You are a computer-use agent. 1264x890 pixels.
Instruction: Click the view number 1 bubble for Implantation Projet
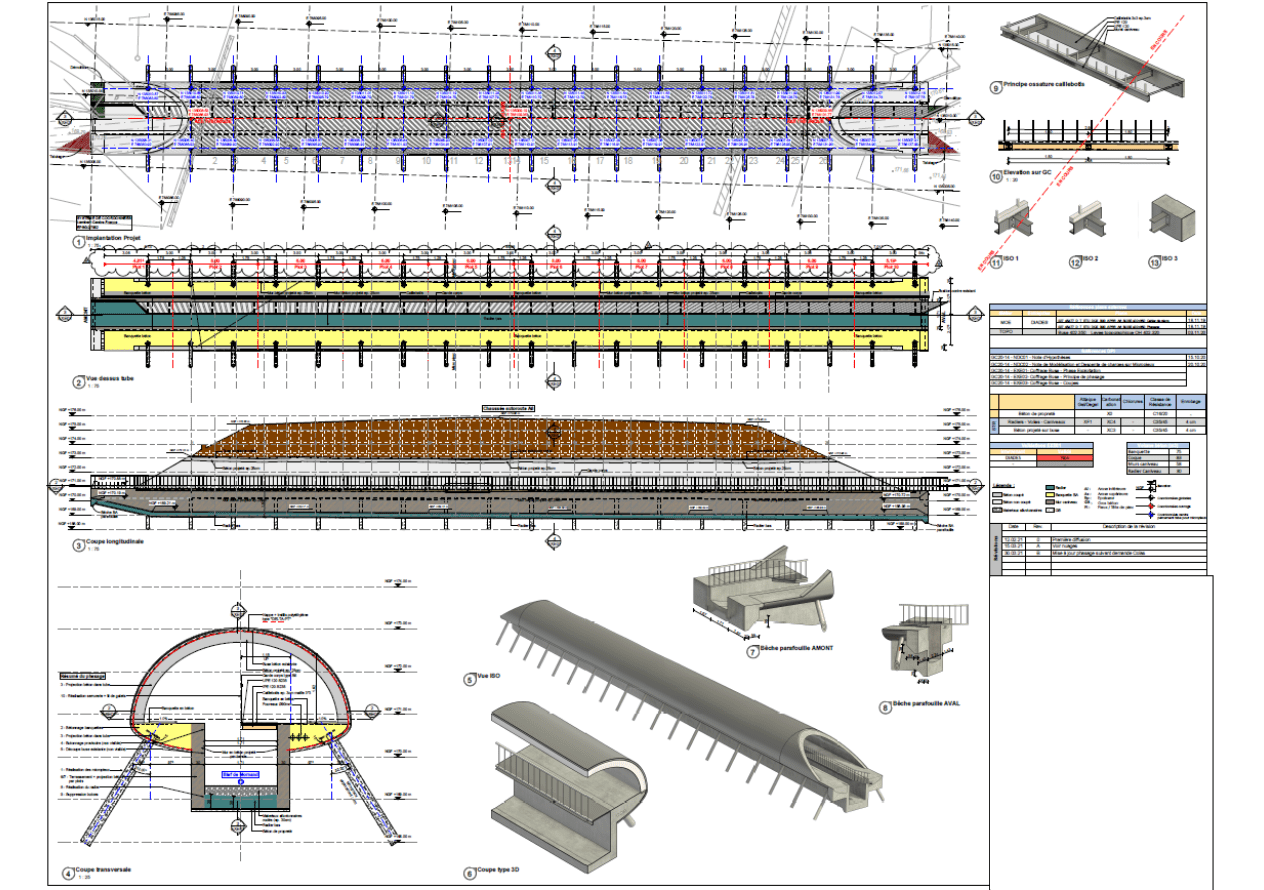(77, 242)
